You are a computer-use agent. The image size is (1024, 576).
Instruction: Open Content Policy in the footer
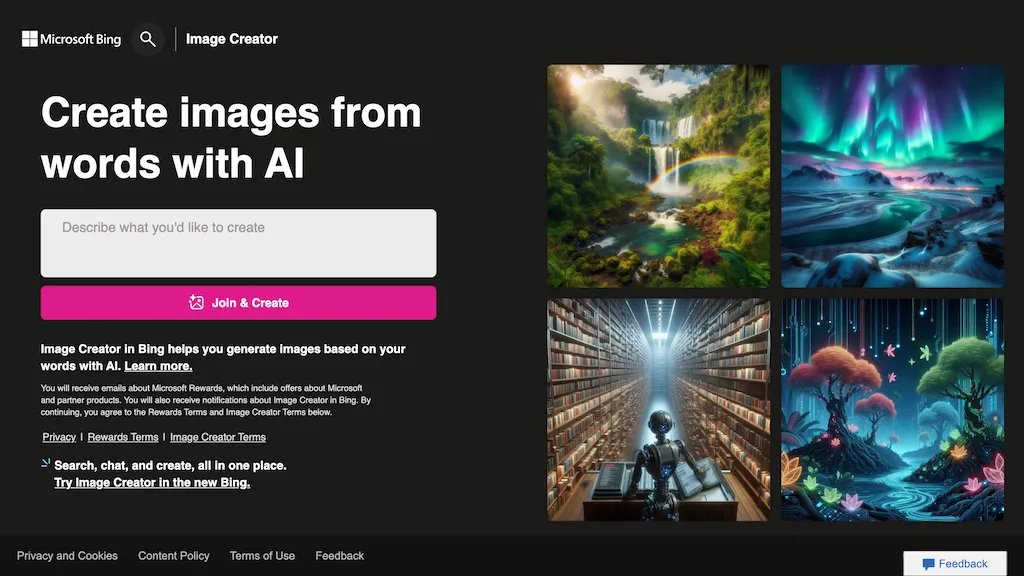pyautogui.click(x=174, y=556)
